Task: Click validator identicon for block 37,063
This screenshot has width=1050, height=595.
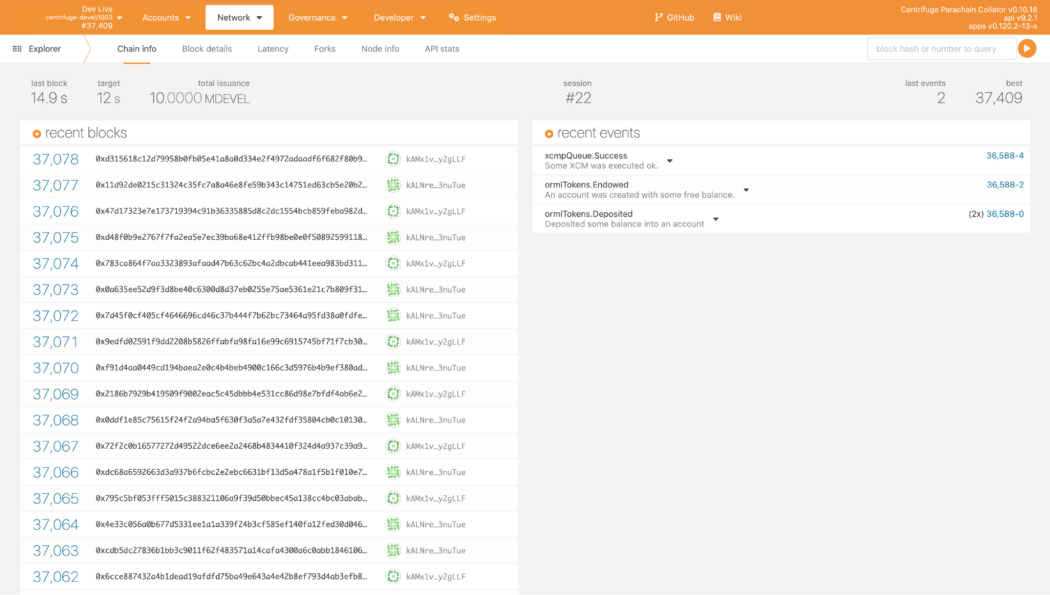Action: (x=393, y=551)
